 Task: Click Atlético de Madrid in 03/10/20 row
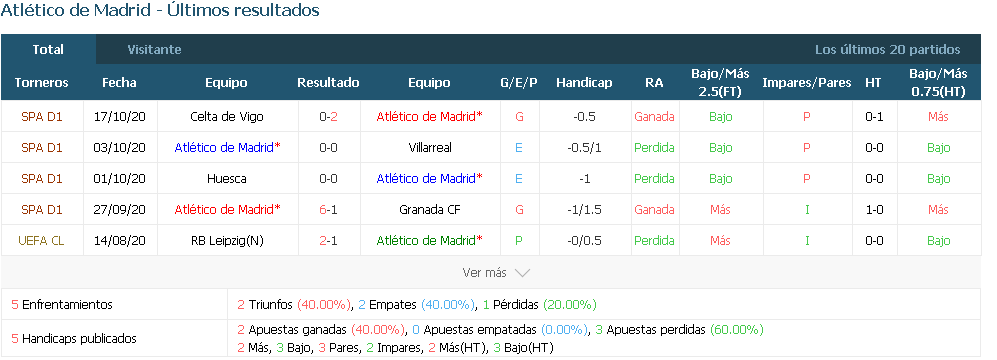point(227,148)
